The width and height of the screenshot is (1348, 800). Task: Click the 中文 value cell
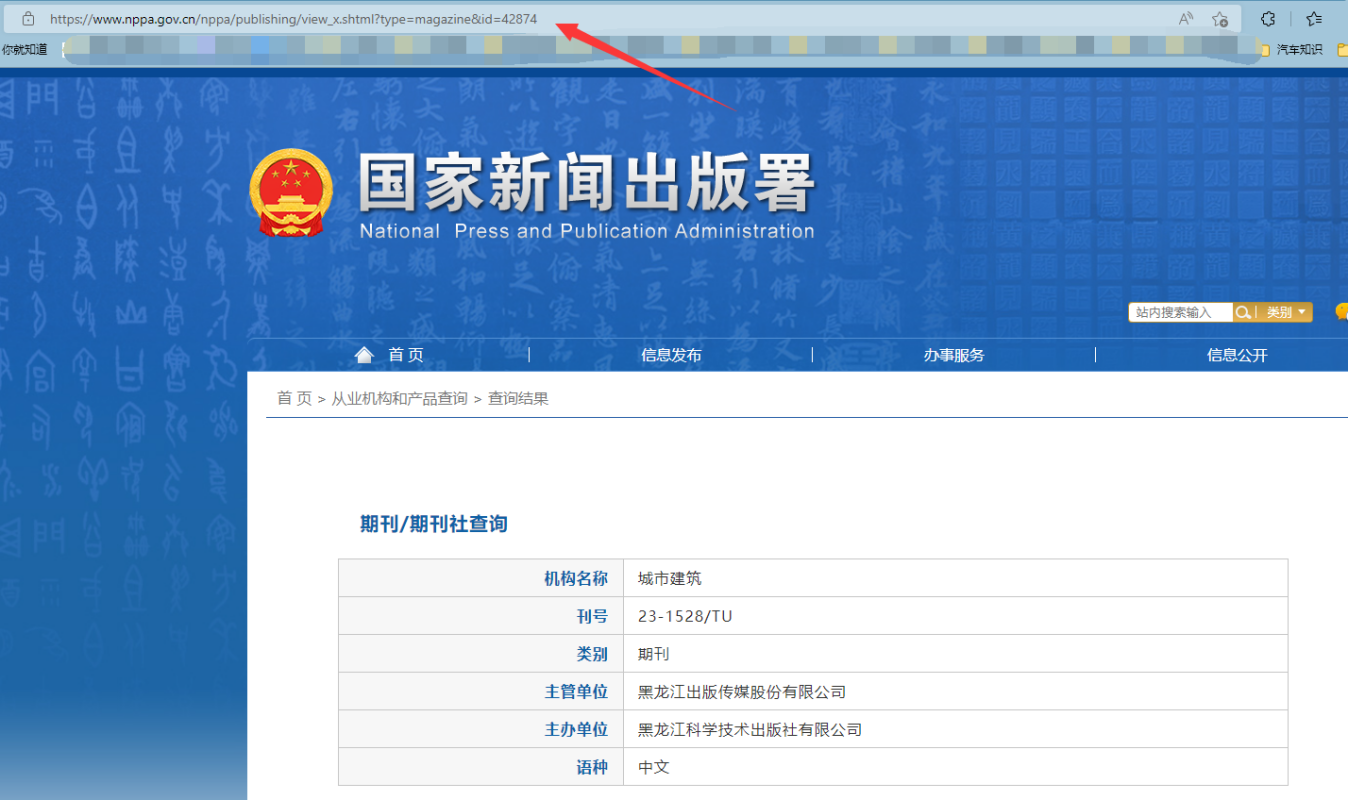click(x=956, y=767)
